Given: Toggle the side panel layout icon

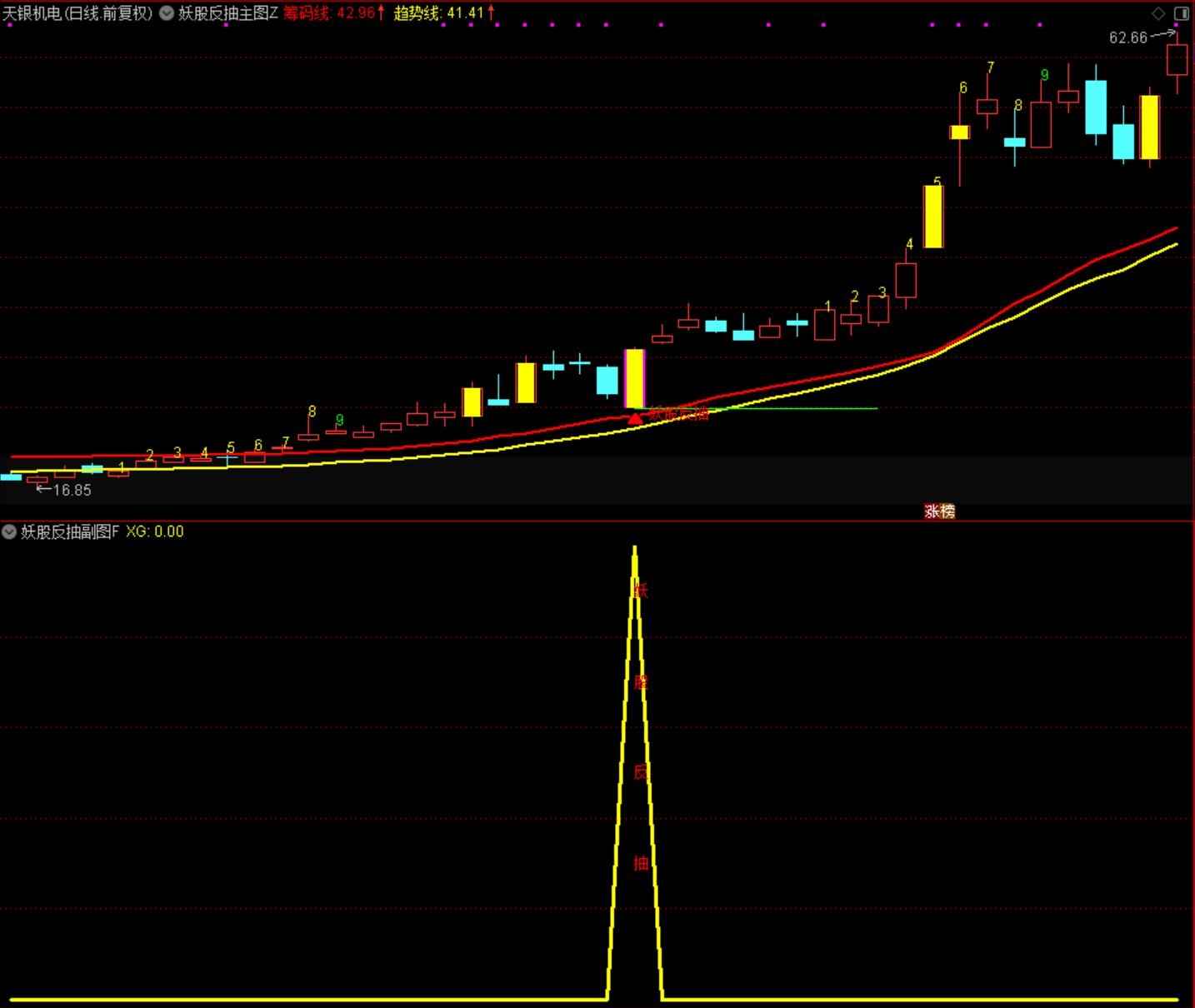Looking at the screenshot, I should coord(1182,13).
